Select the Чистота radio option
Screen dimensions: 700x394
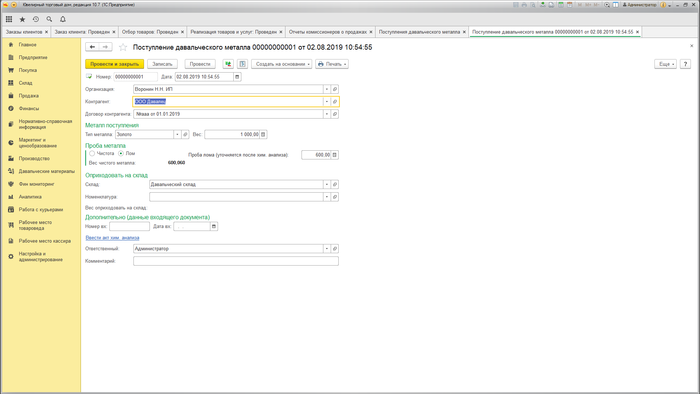[92, 153]
